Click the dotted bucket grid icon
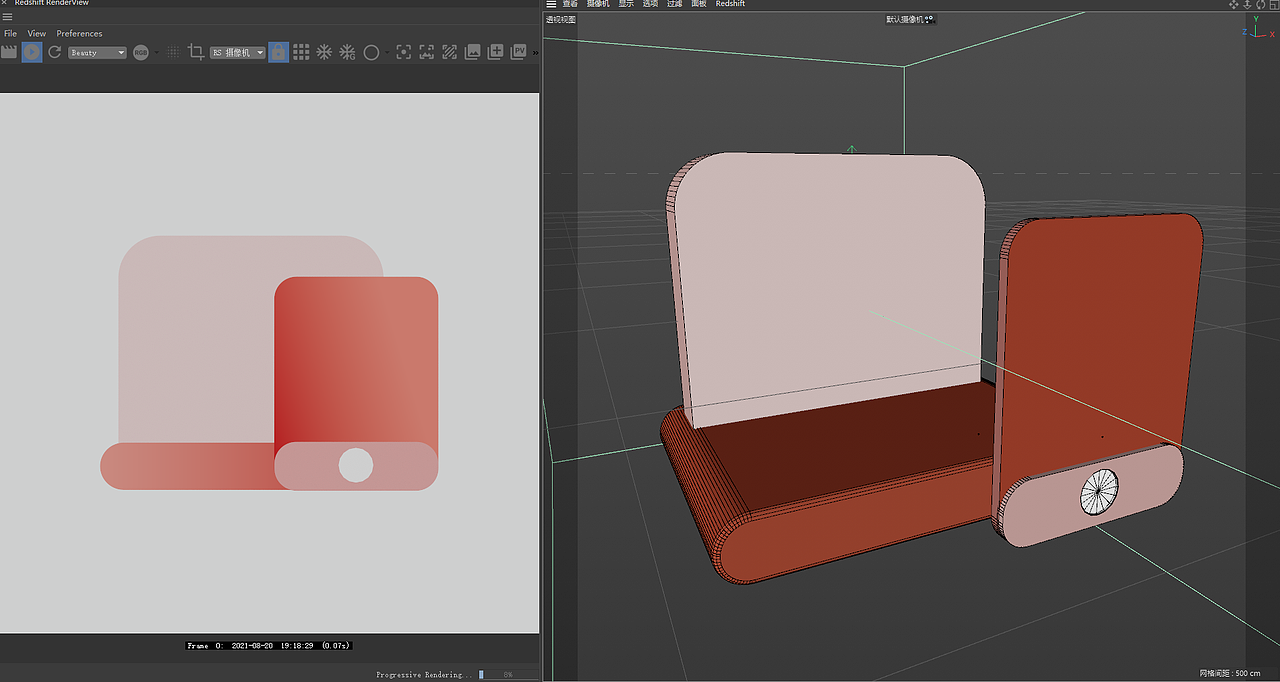 [x=173, y=52]
